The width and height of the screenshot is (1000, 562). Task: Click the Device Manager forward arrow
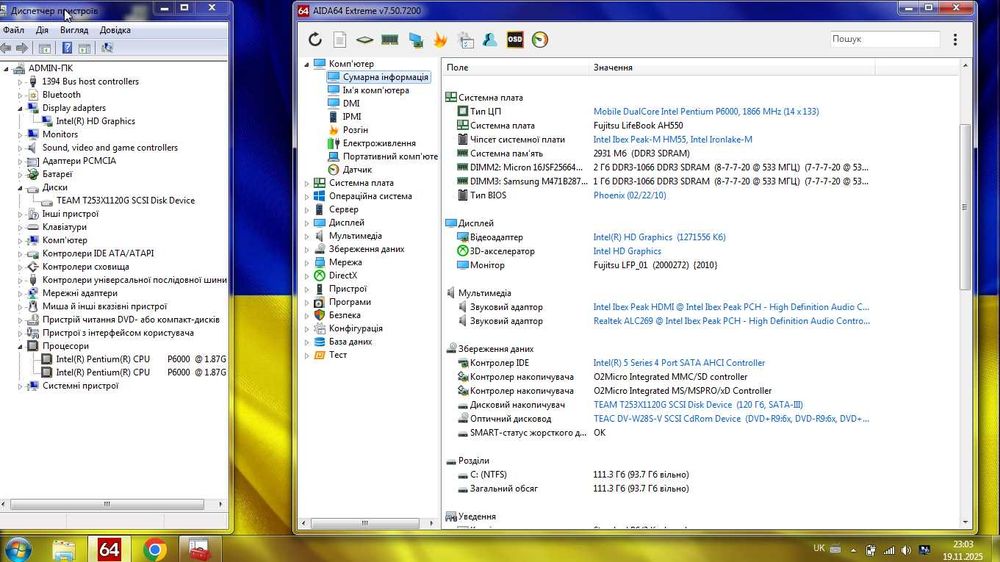(x=22, y=48)
